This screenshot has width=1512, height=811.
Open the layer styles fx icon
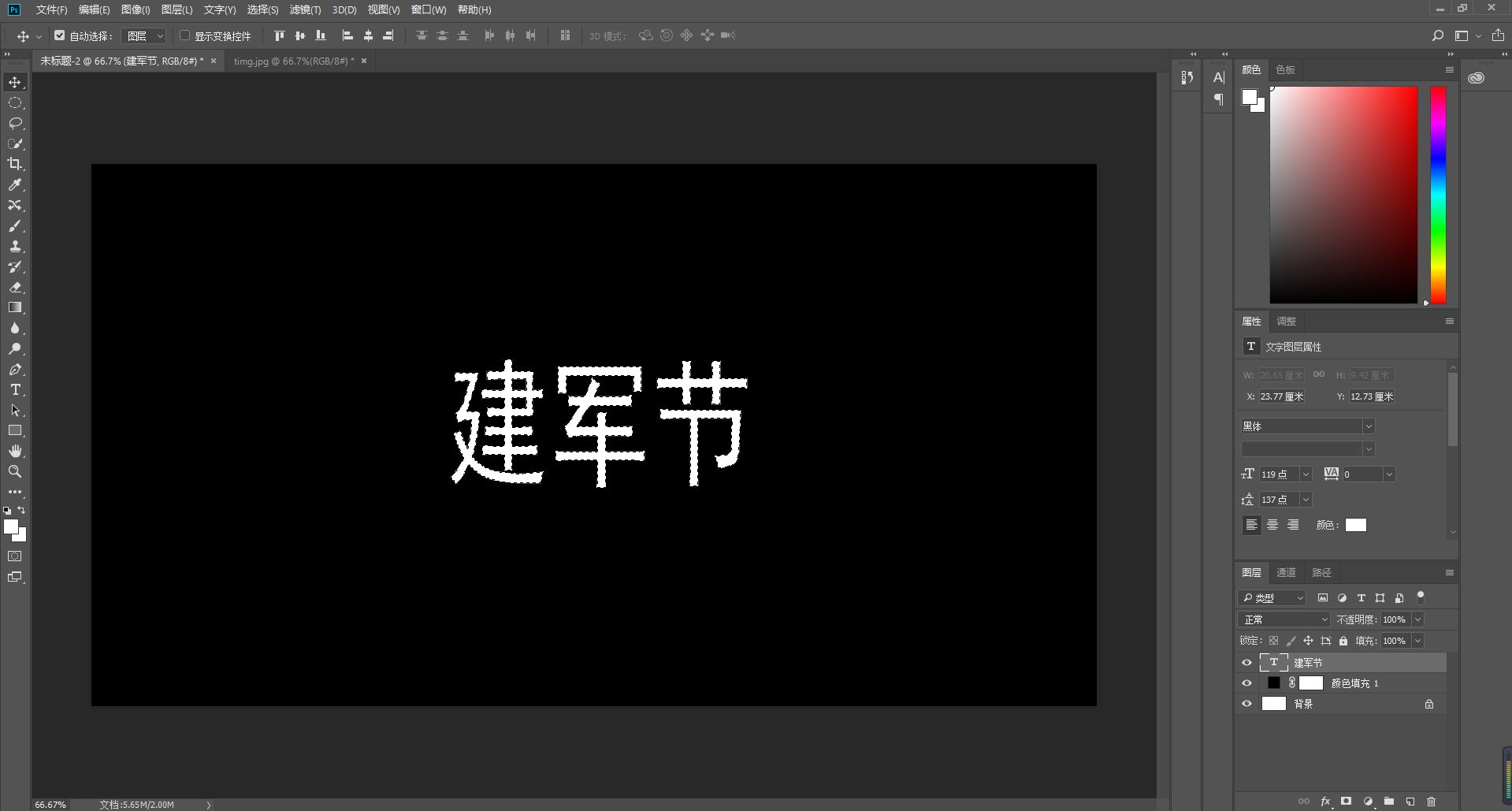(1327, 802)
